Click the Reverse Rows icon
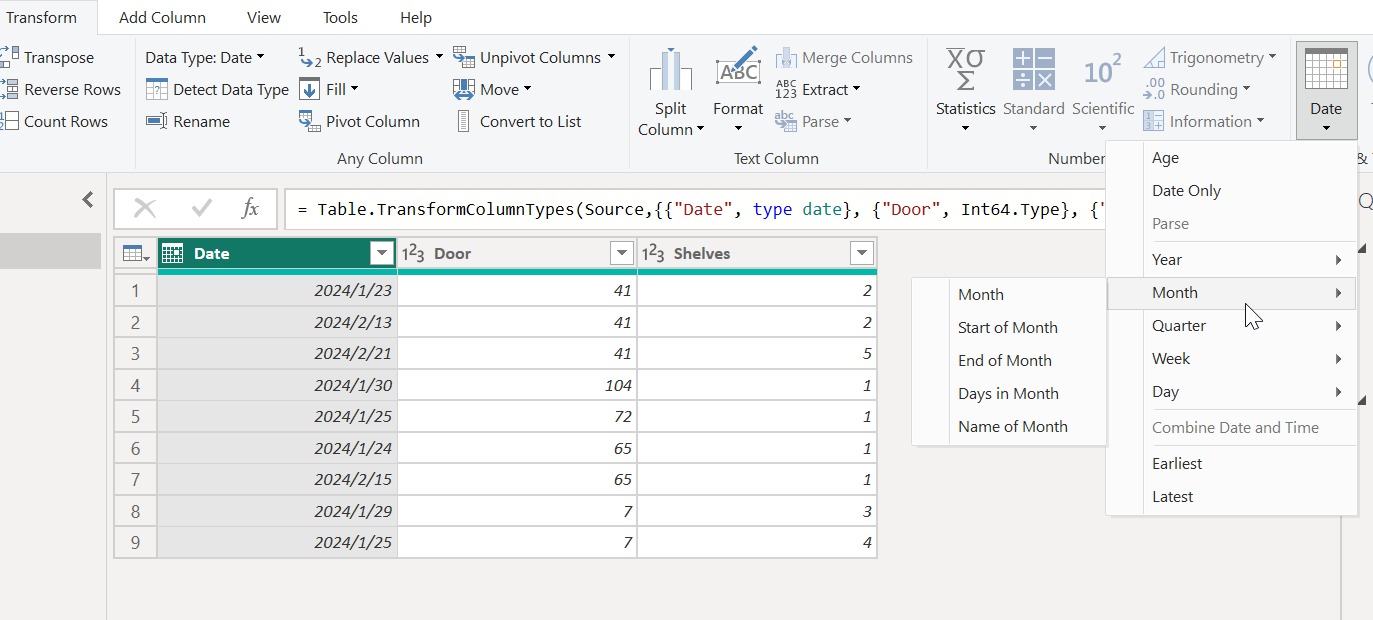1373x620 pixels. [x=9, y=89]
